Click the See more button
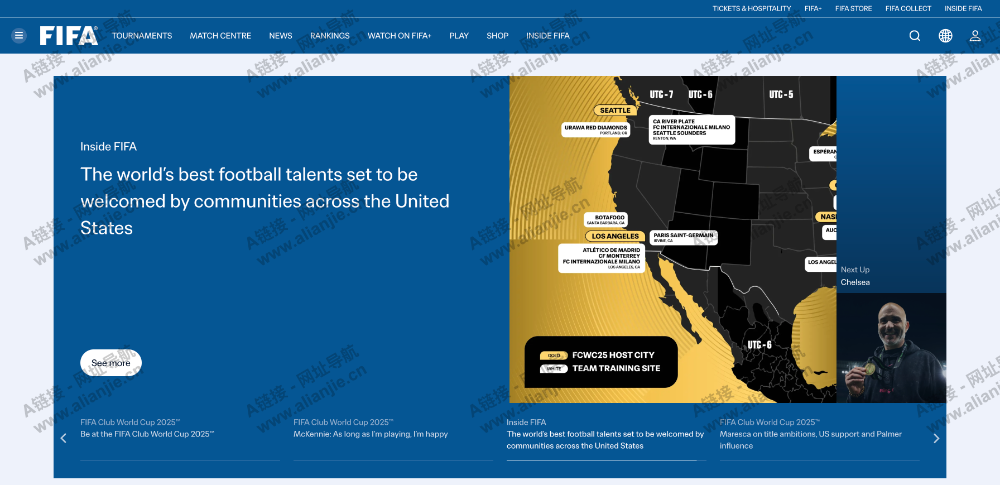This screenshot has width=1000, height=485. tap(111, 362)
